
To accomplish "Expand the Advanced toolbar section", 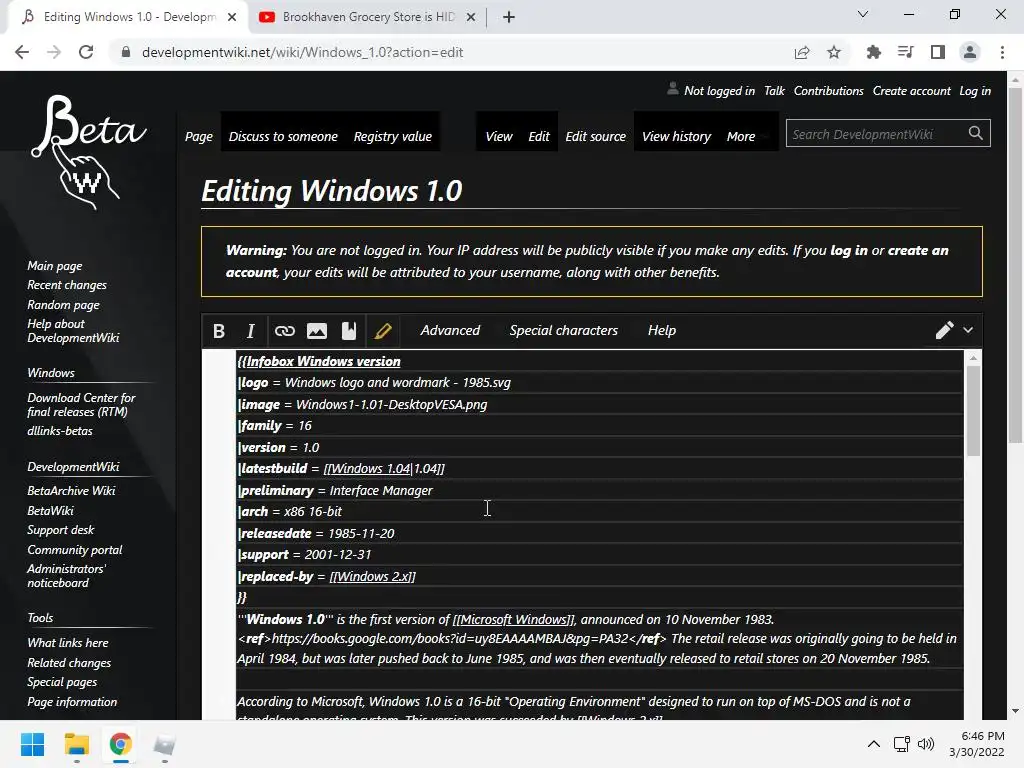I will [450, 330].
